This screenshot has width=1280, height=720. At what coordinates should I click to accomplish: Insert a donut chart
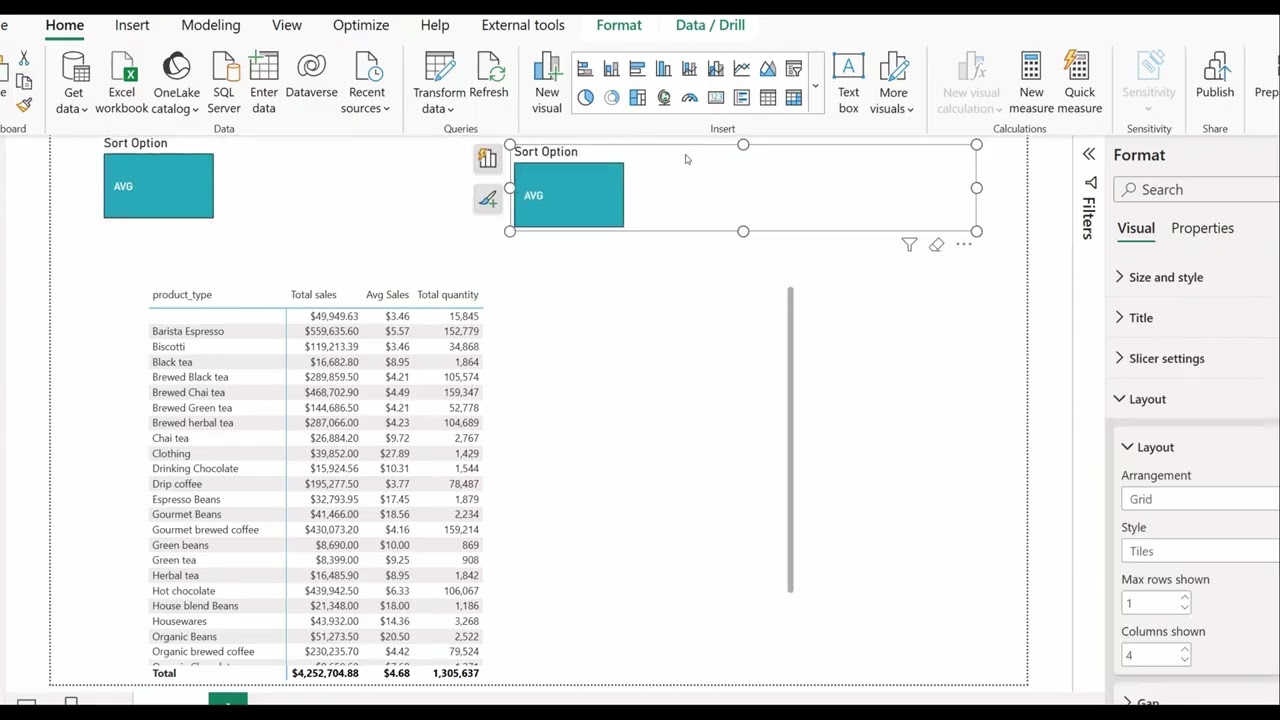click(x=611, y=97)
